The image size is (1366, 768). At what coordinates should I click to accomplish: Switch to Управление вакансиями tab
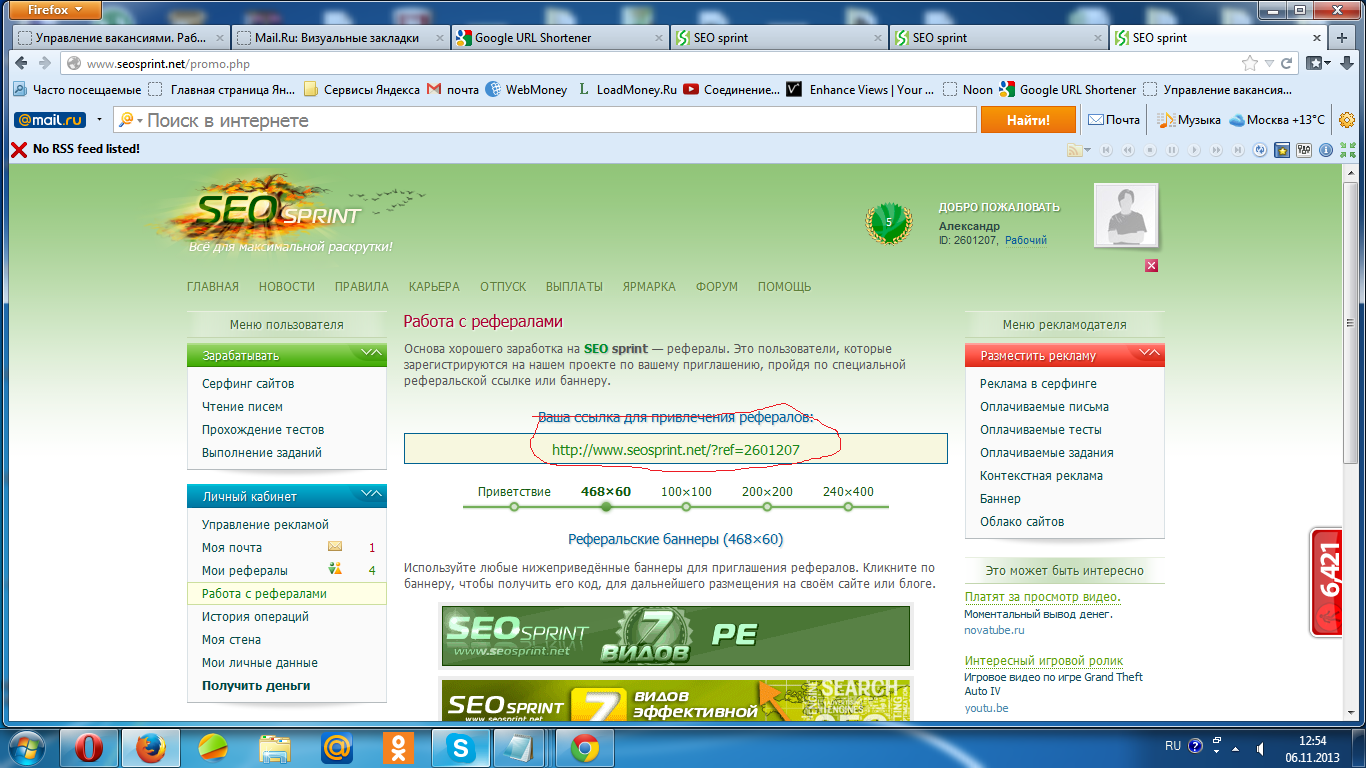point(120,38)
